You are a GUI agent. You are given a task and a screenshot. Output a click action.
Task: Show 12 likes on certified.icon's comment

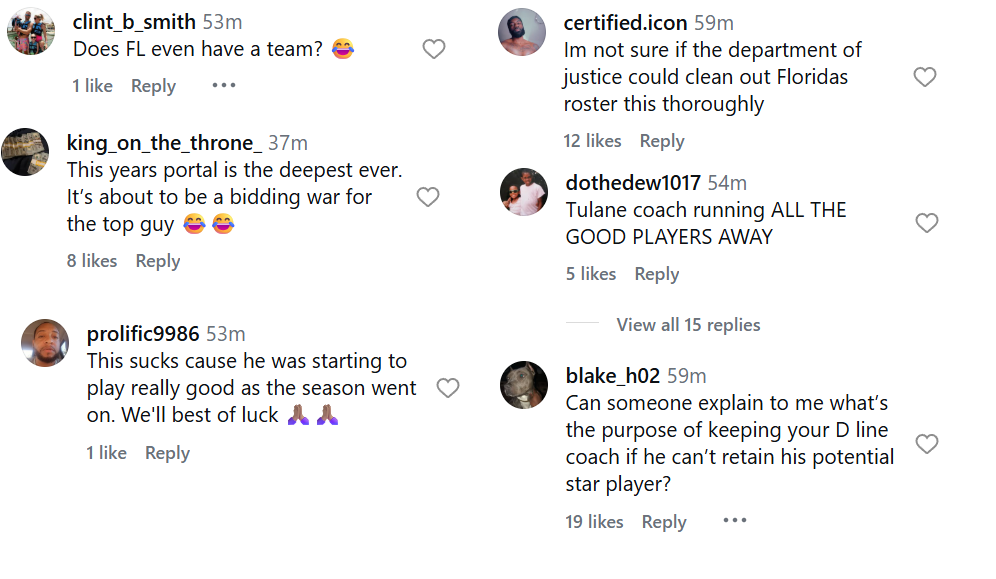[x=592, y=141]
